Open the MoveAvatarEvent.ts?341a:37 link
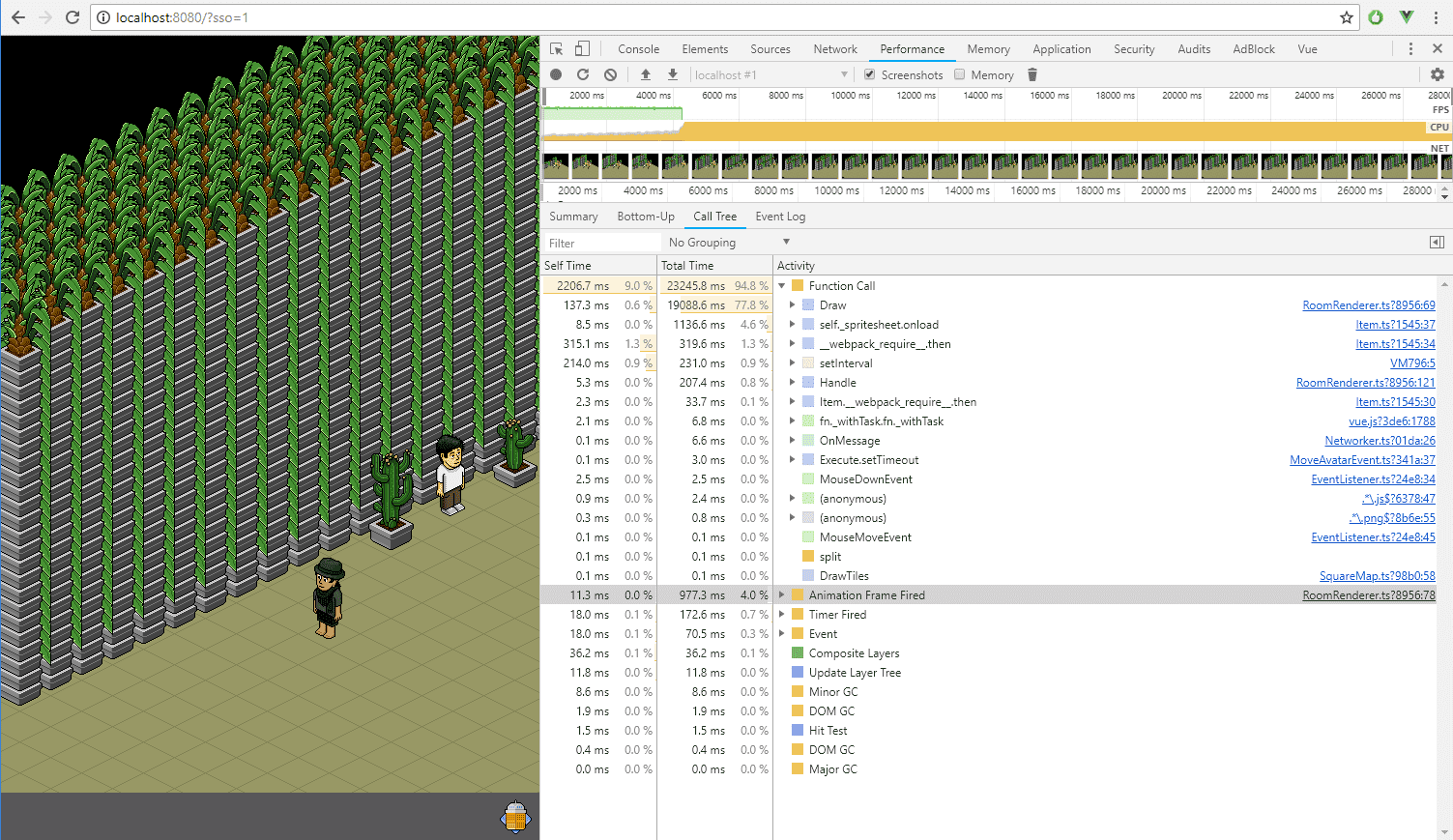 1362,460
